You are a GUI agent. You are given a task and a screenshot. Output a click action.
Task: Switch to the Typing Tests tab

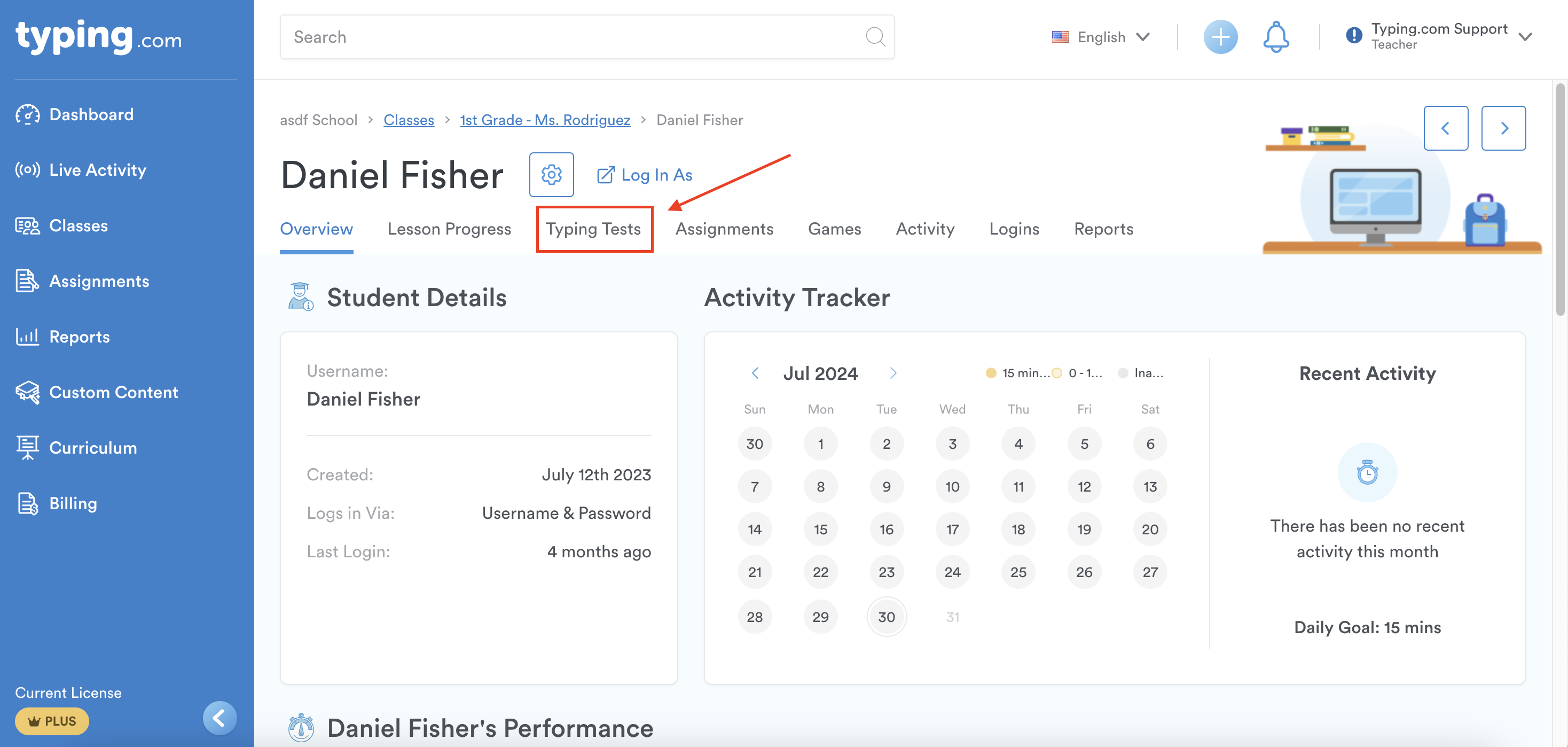[593, 229]
